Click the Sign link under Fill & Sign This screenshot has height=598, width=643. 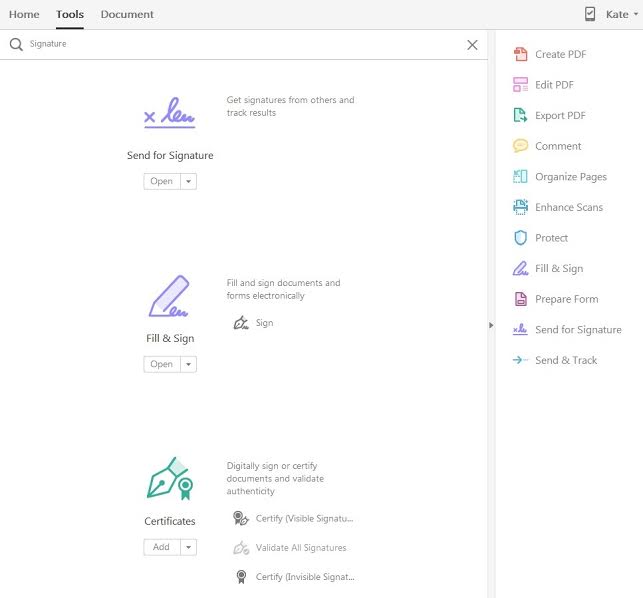click(264, 323)
